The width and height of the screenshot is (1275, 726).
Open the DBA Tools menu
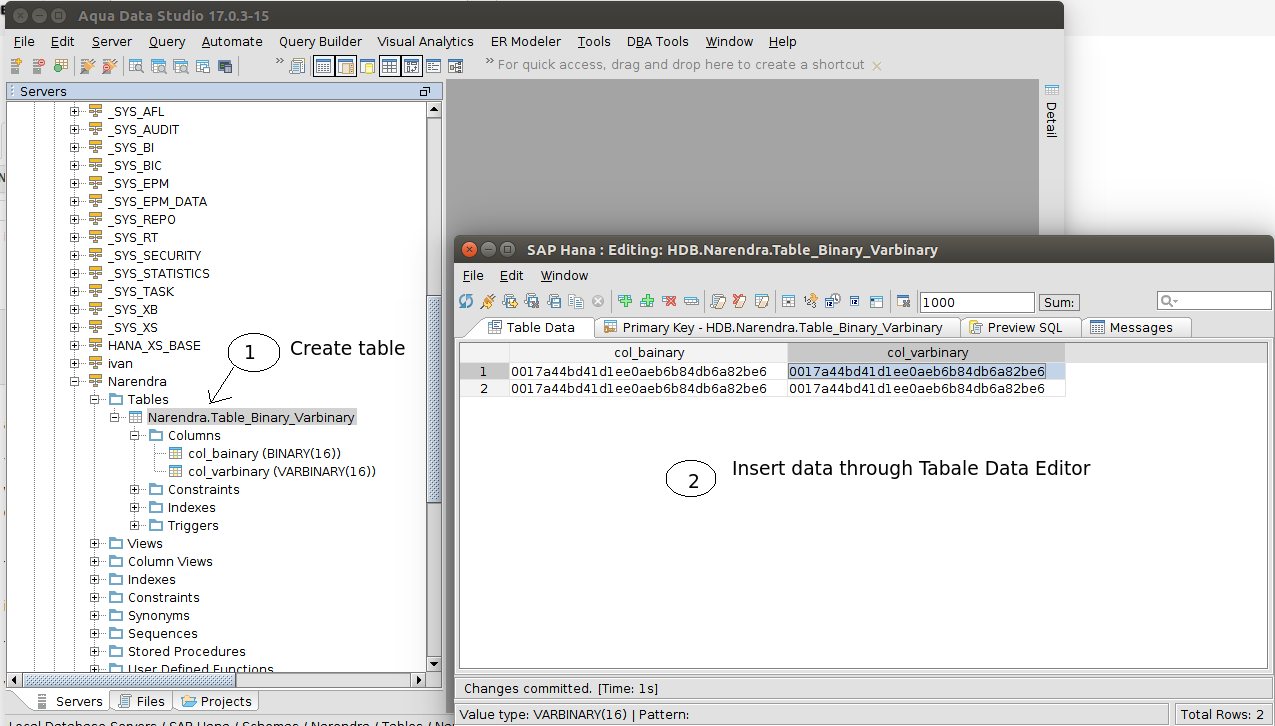coord(658,41)
